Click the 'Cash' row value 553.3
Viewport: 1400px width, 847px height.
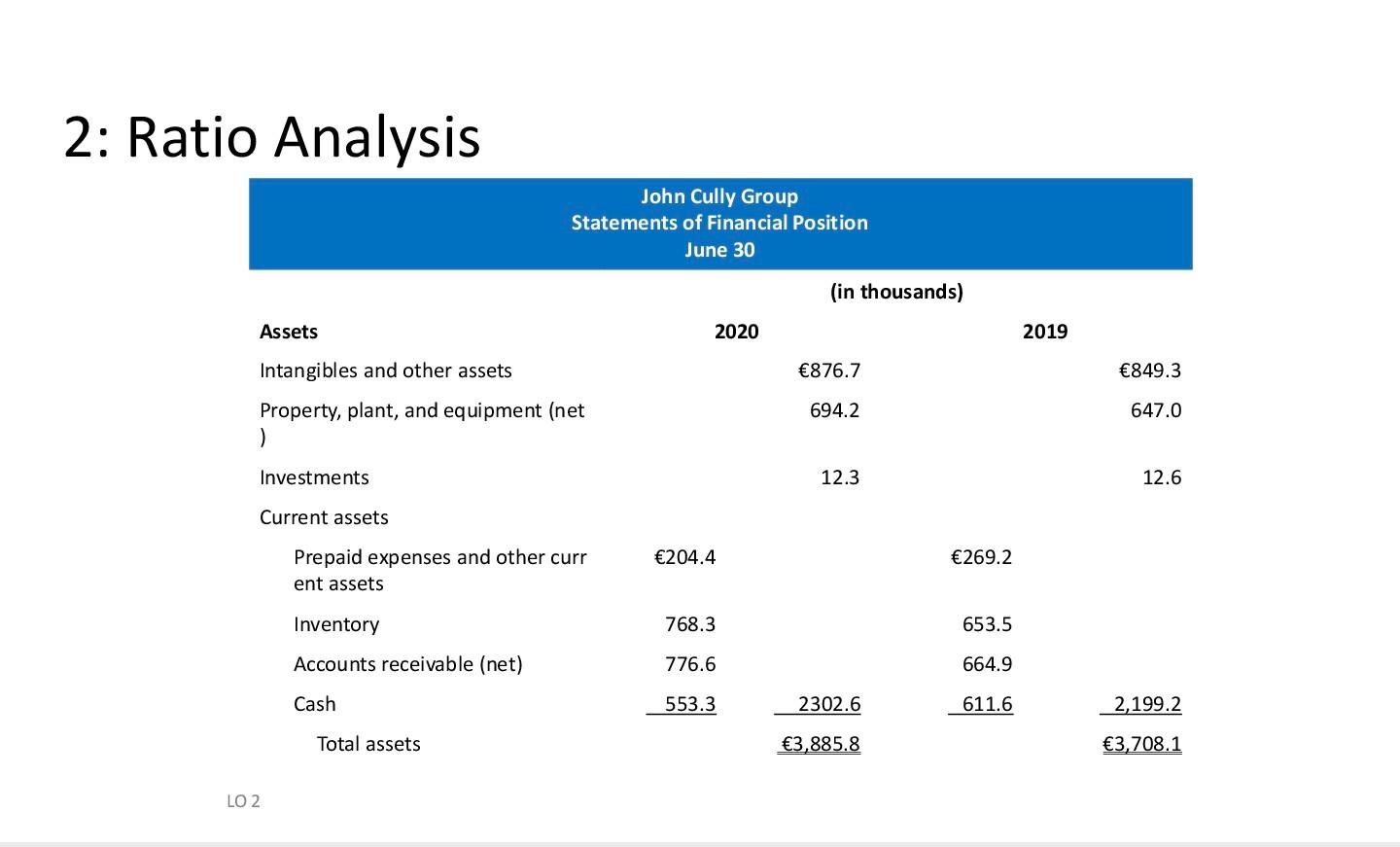[689, 703]
